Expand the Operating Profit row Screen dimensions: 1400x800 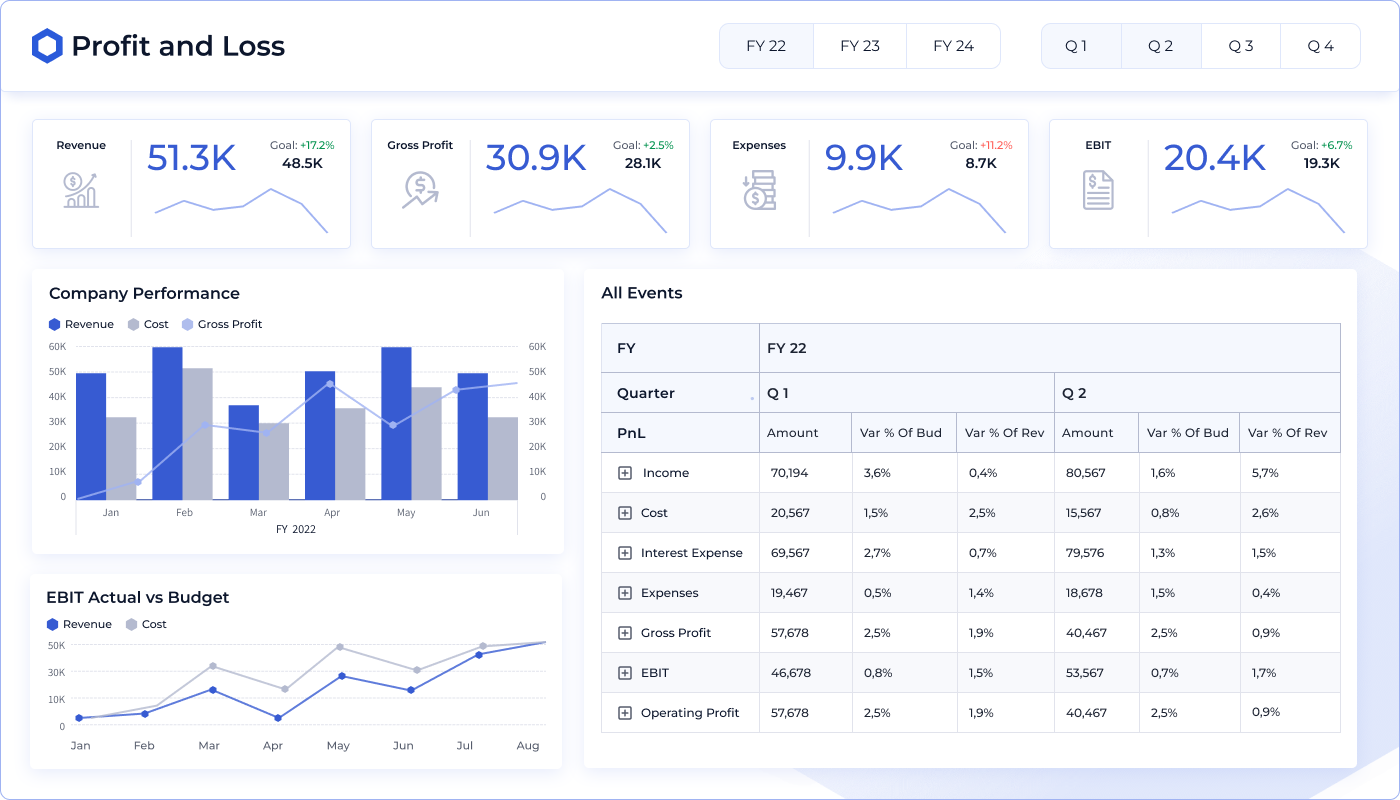(x=625, y=713)
